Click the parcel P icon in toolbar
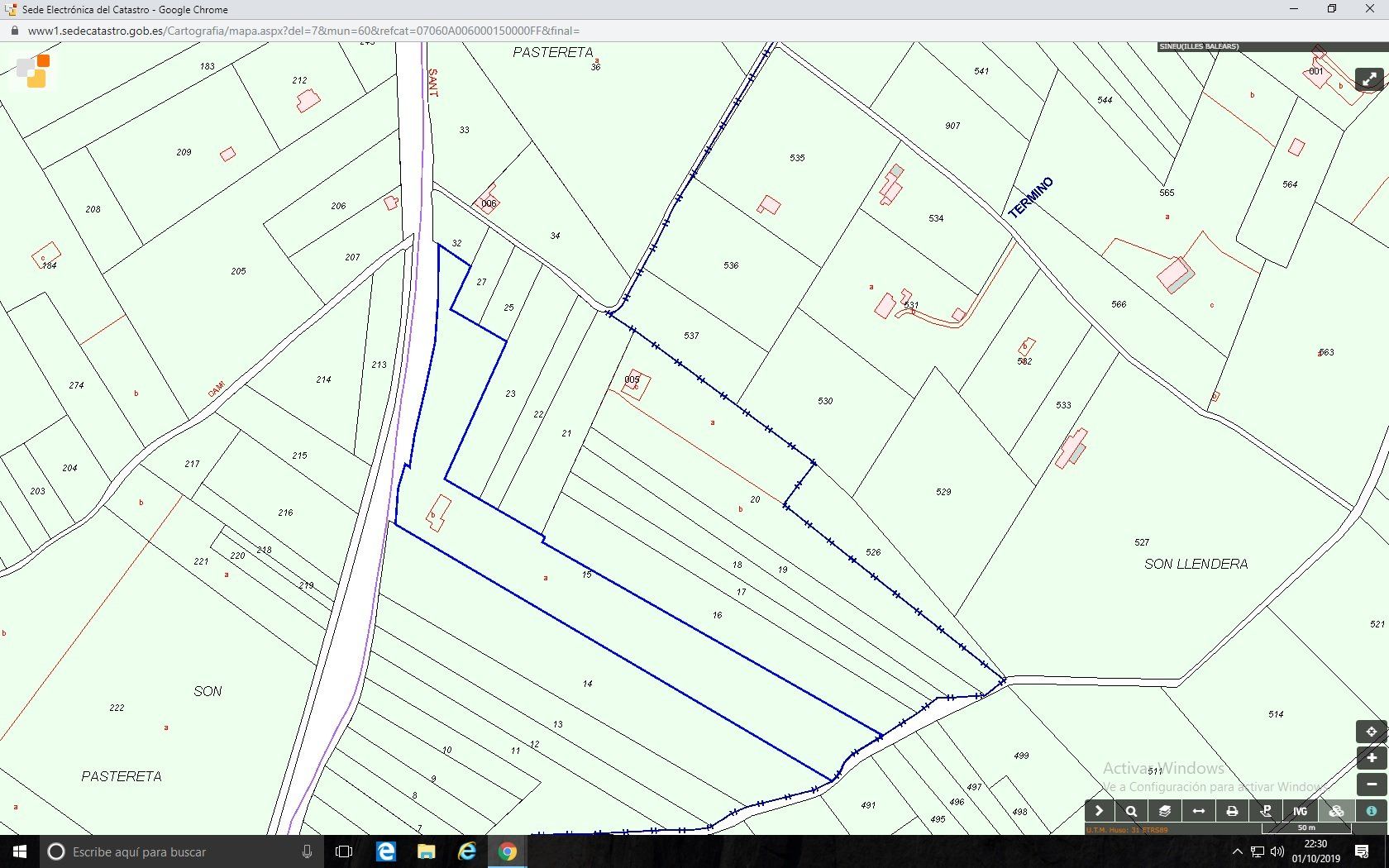Viewport: 1389px width, 868px height. (x=1266, y=811)
